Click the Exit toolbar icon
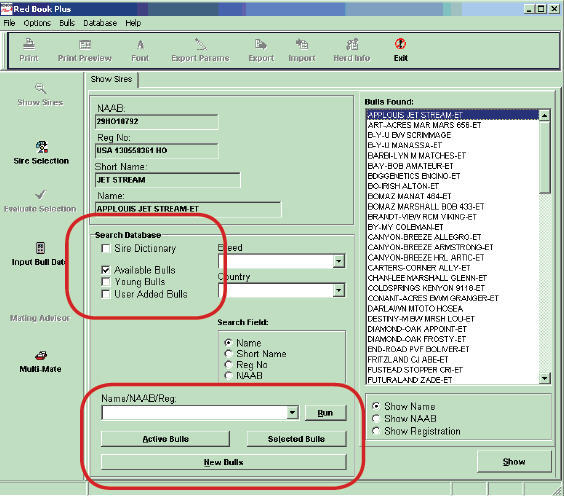The height and width of the screenshot is (496, 564). (x=400, y=44)
